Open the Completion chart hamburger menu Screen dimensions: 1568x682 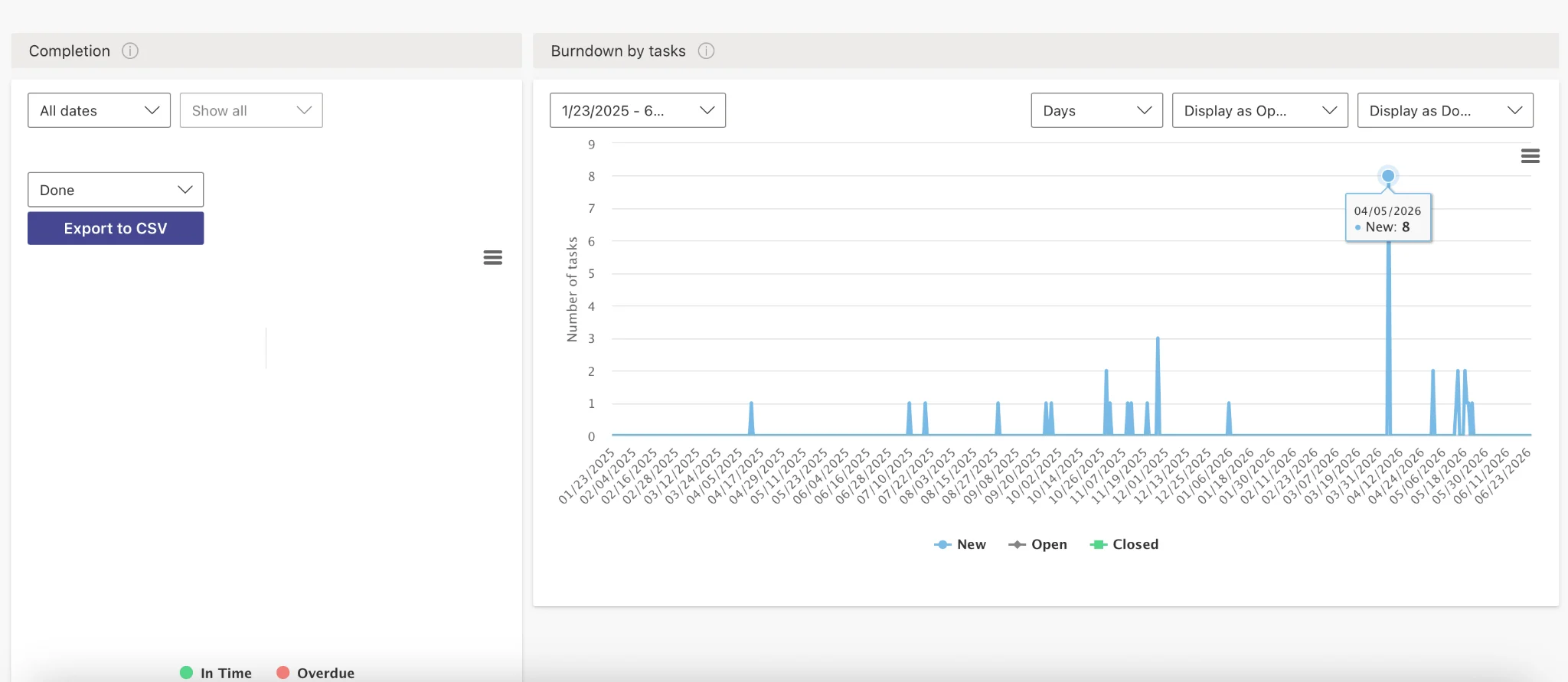coord(493,258)
